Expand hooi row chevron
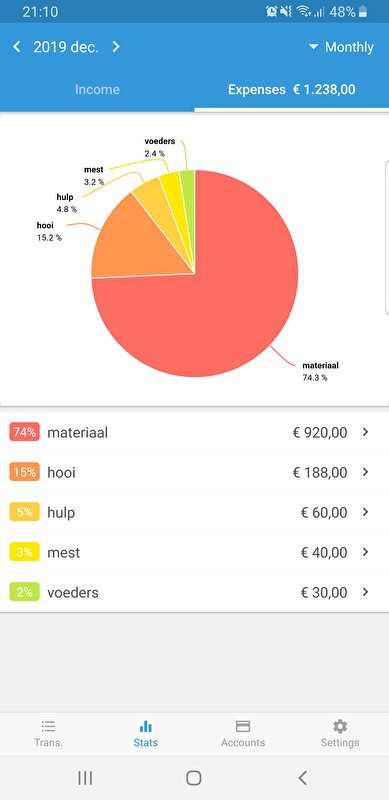The height and width of the screenshot is (800, 389). 365,472
